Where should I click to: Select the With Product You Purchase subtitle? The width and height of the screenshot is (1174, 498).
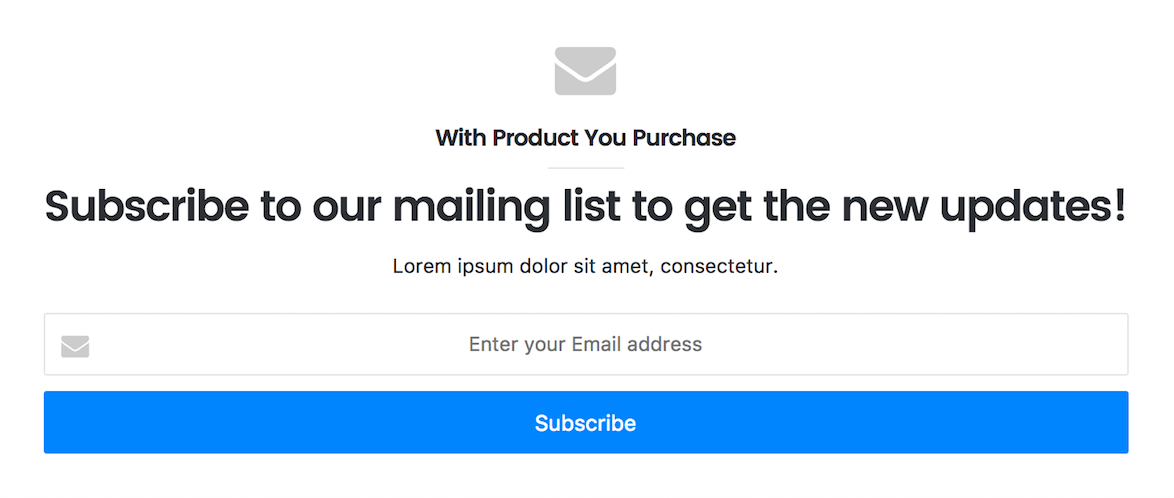[586, 138]
